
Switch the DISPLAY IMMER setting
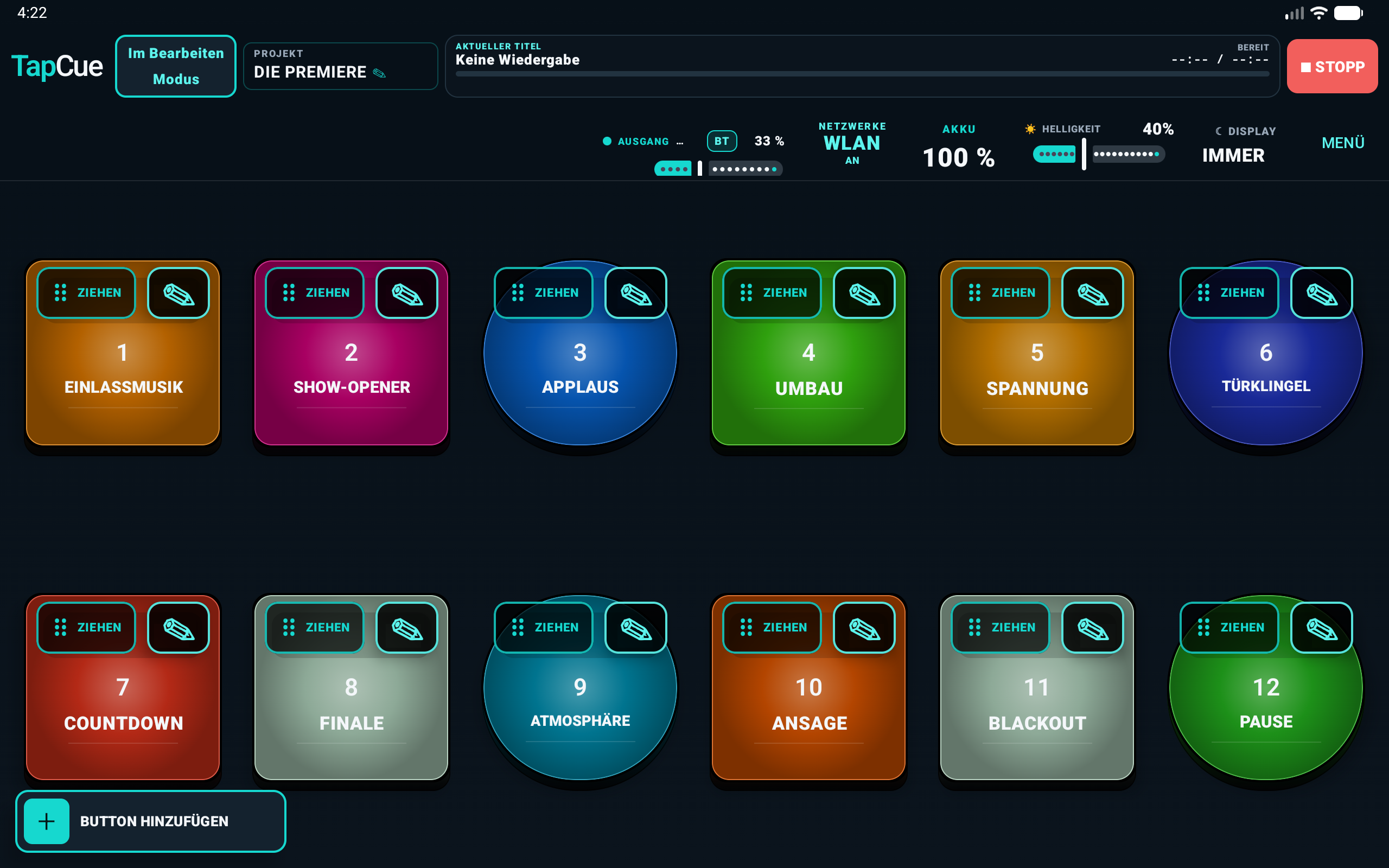[x=1240, y=145]
